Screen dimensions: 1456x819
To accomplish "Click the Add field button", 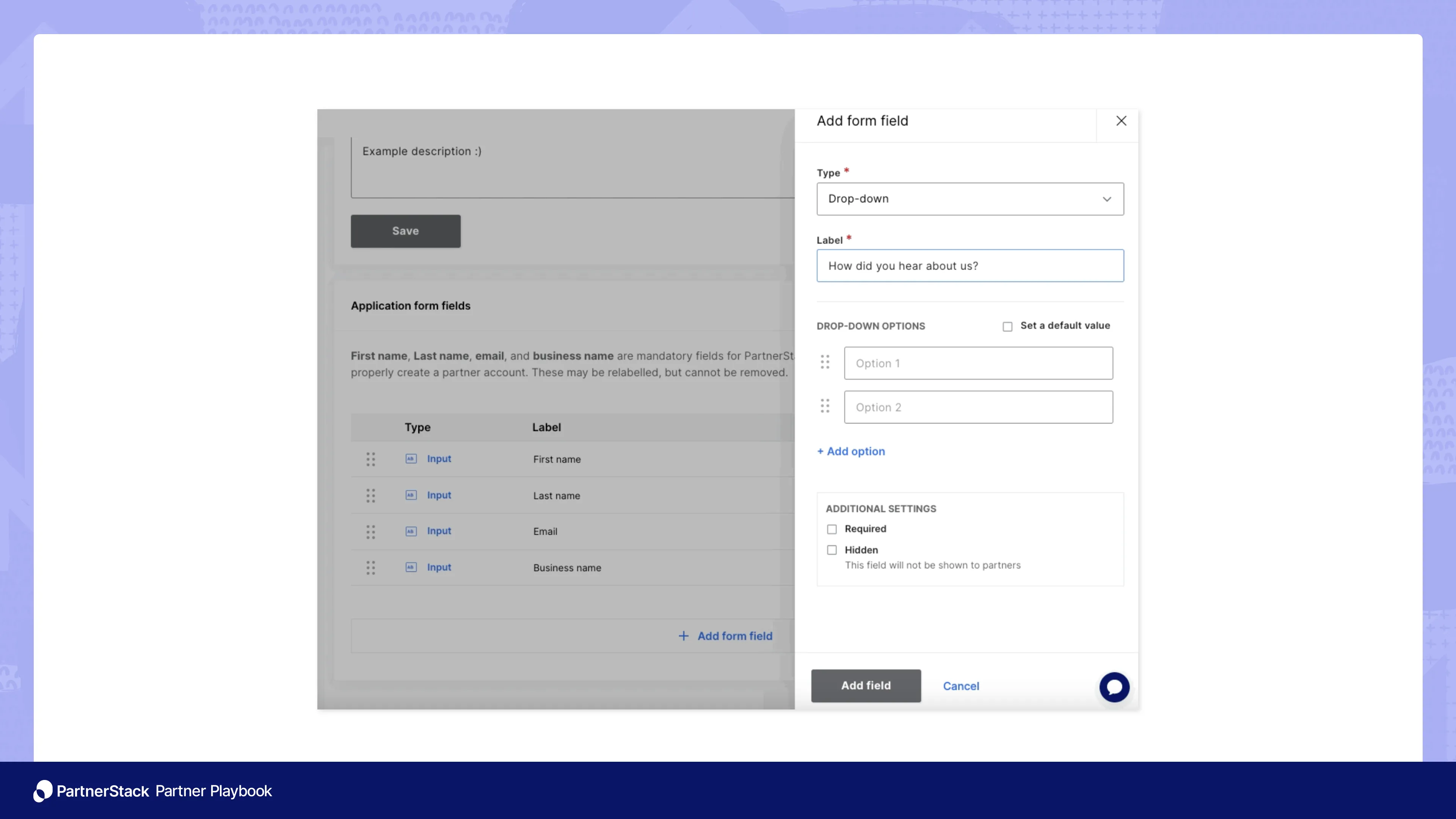I will point(865,686).
